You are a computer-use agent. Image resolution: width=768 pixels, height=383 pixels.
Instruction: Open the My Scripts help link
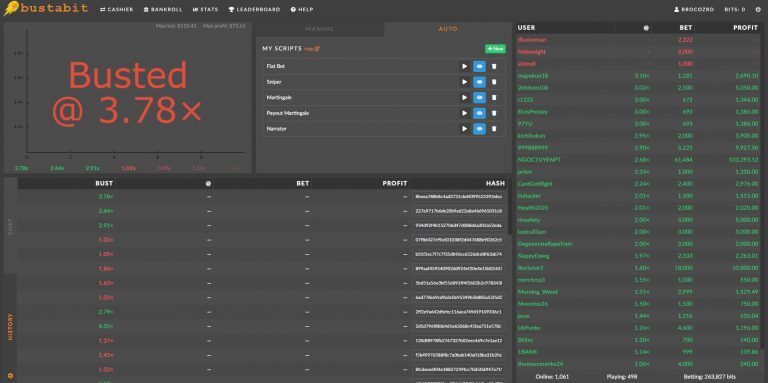pos(312,49)
